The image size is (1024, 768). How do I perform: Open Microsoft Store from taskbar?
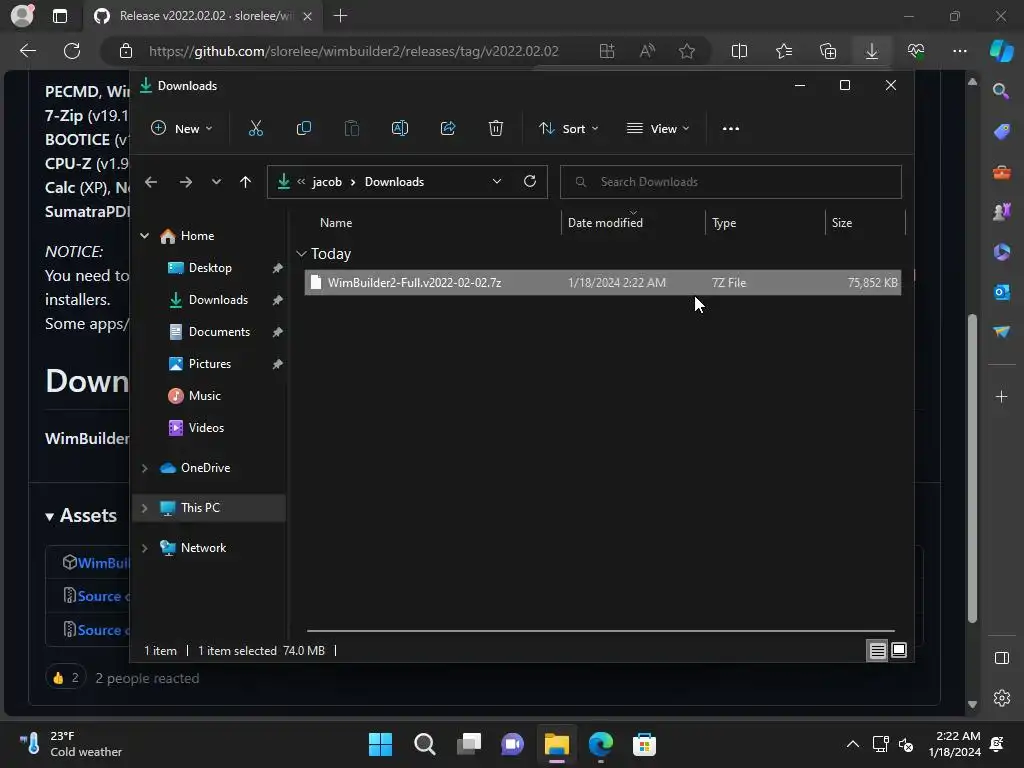tap(644, 744)
